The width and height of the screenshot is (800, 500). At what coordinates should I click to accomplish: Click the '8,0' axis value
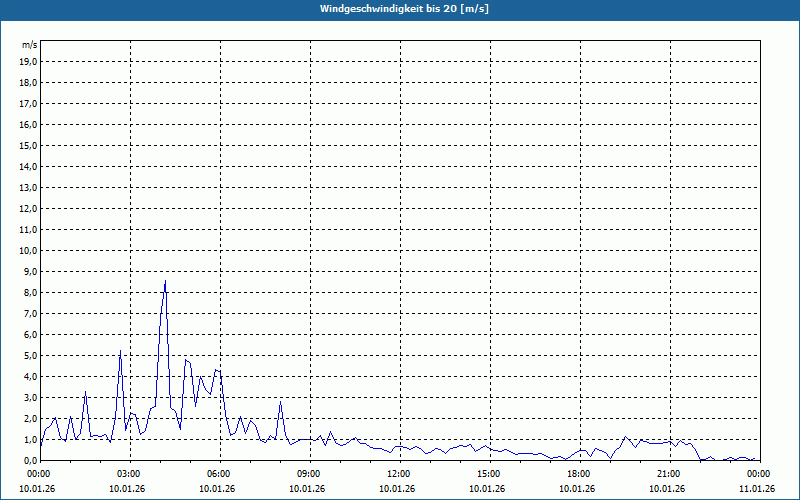click(x=30, y=292)
